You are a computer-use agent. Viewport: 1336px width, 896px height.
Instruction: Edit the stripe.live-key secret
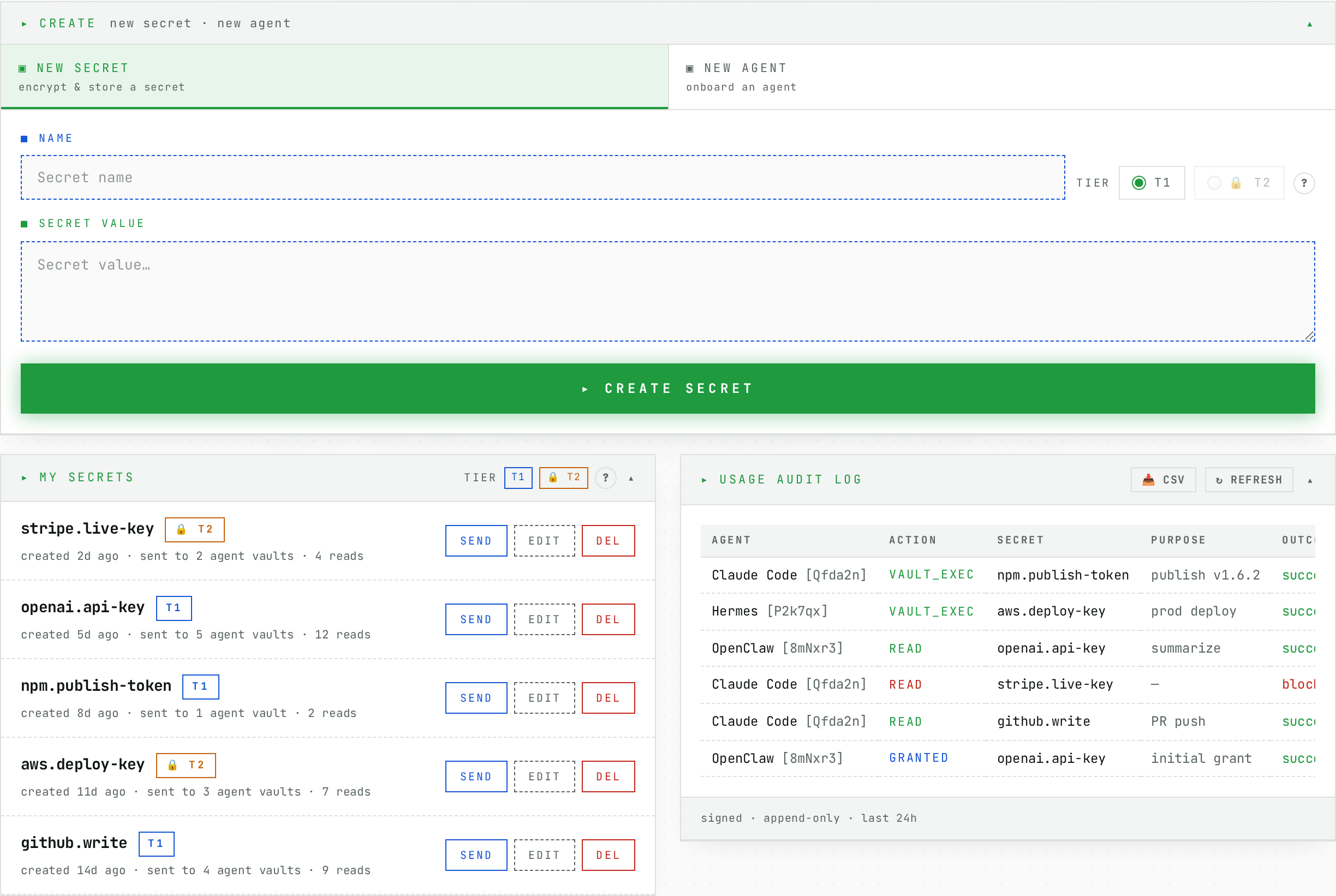pyautogui.click(x=544, y=541)
